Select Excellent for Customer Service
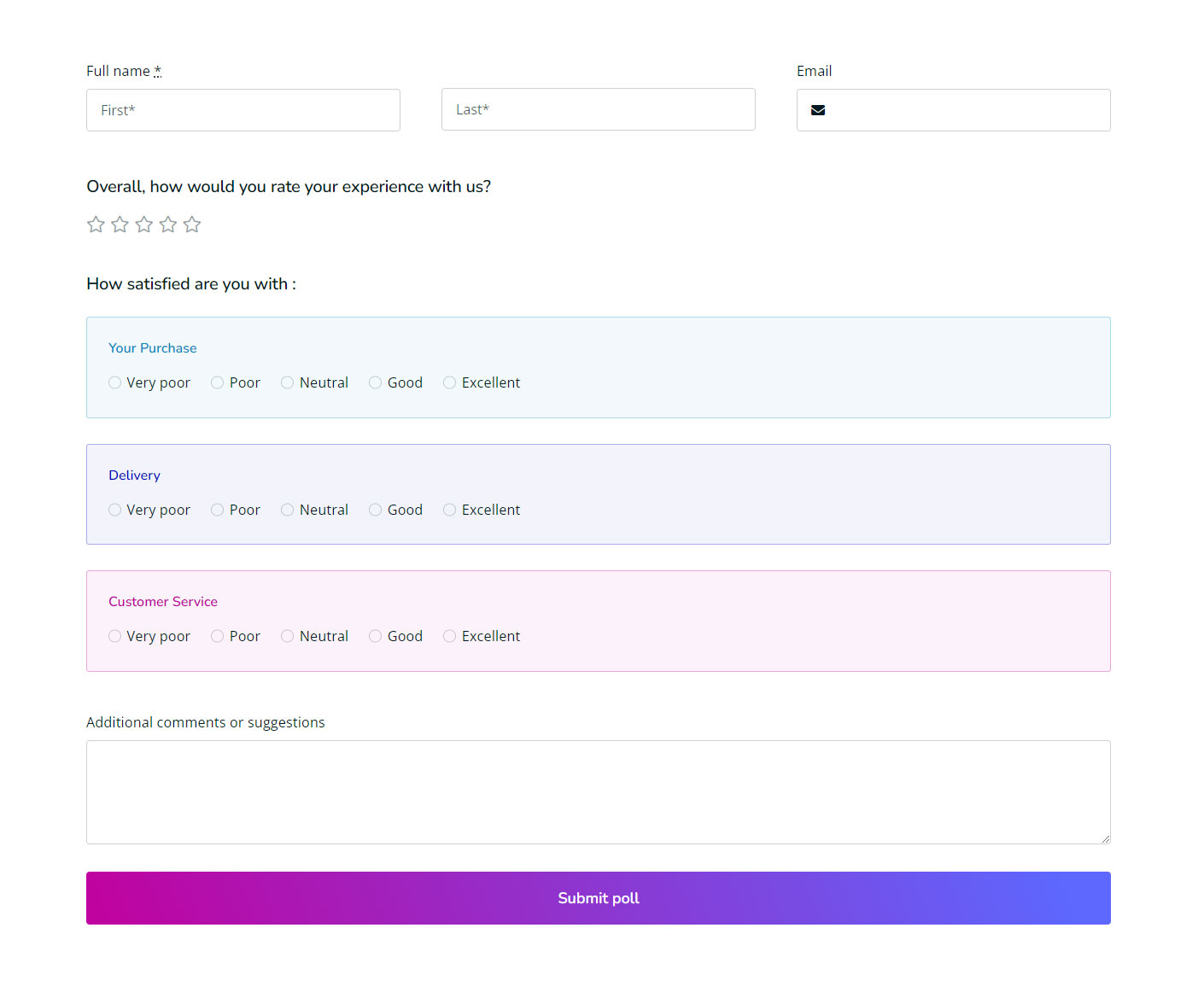Viewport: 1204px width, 998px height. [x=449, y=636]
